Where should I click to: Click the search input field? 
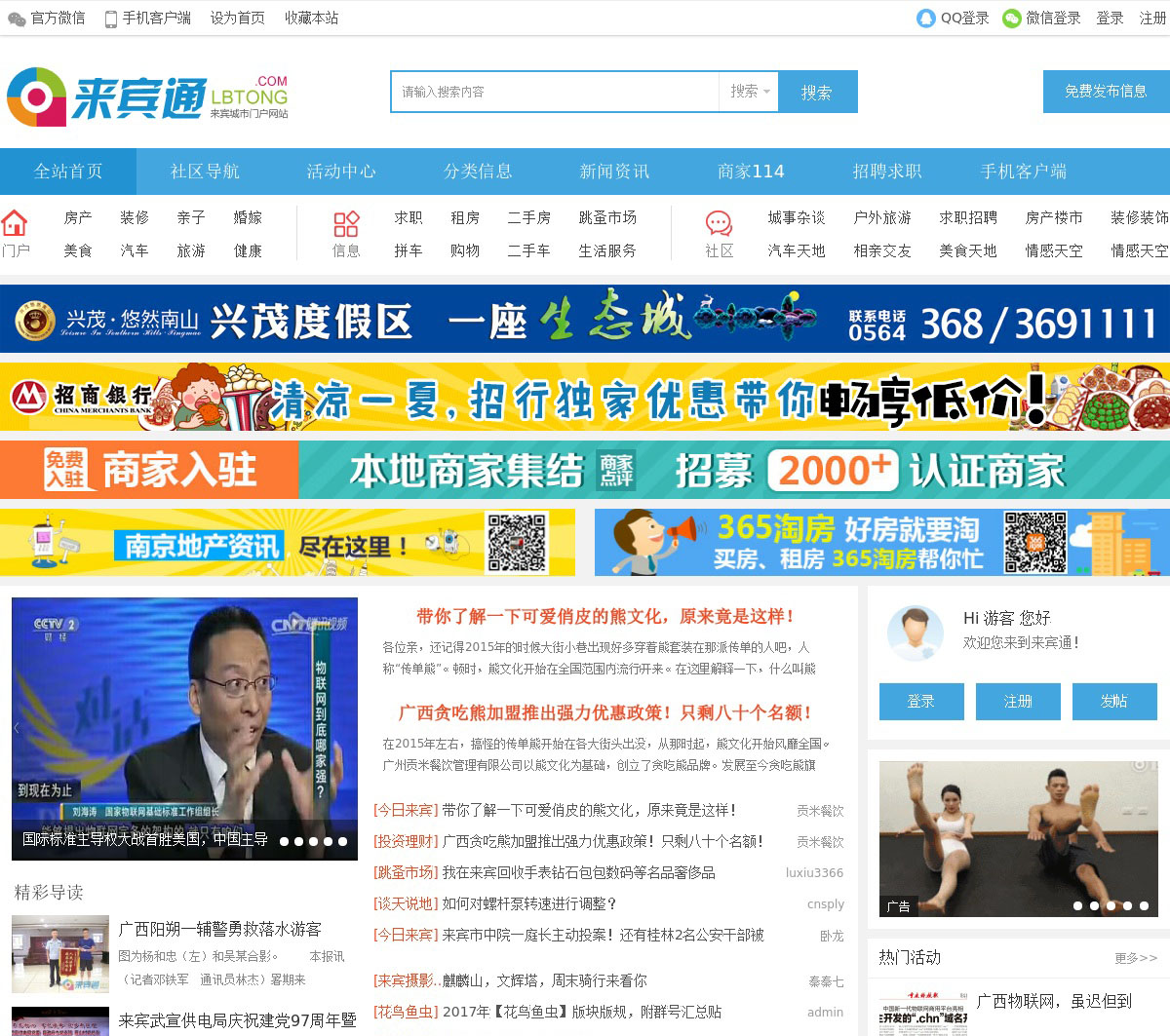click(556, 92)
